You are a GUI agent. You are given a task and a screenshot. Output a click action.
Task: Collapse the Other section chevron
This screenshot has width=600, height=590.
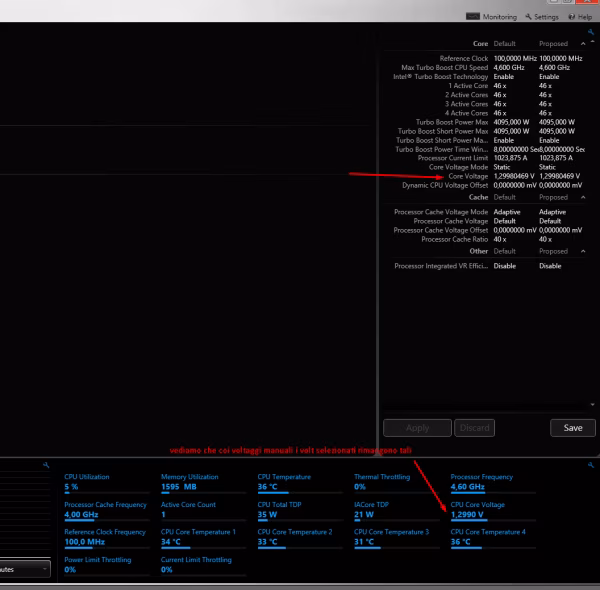tap(583, 251)
